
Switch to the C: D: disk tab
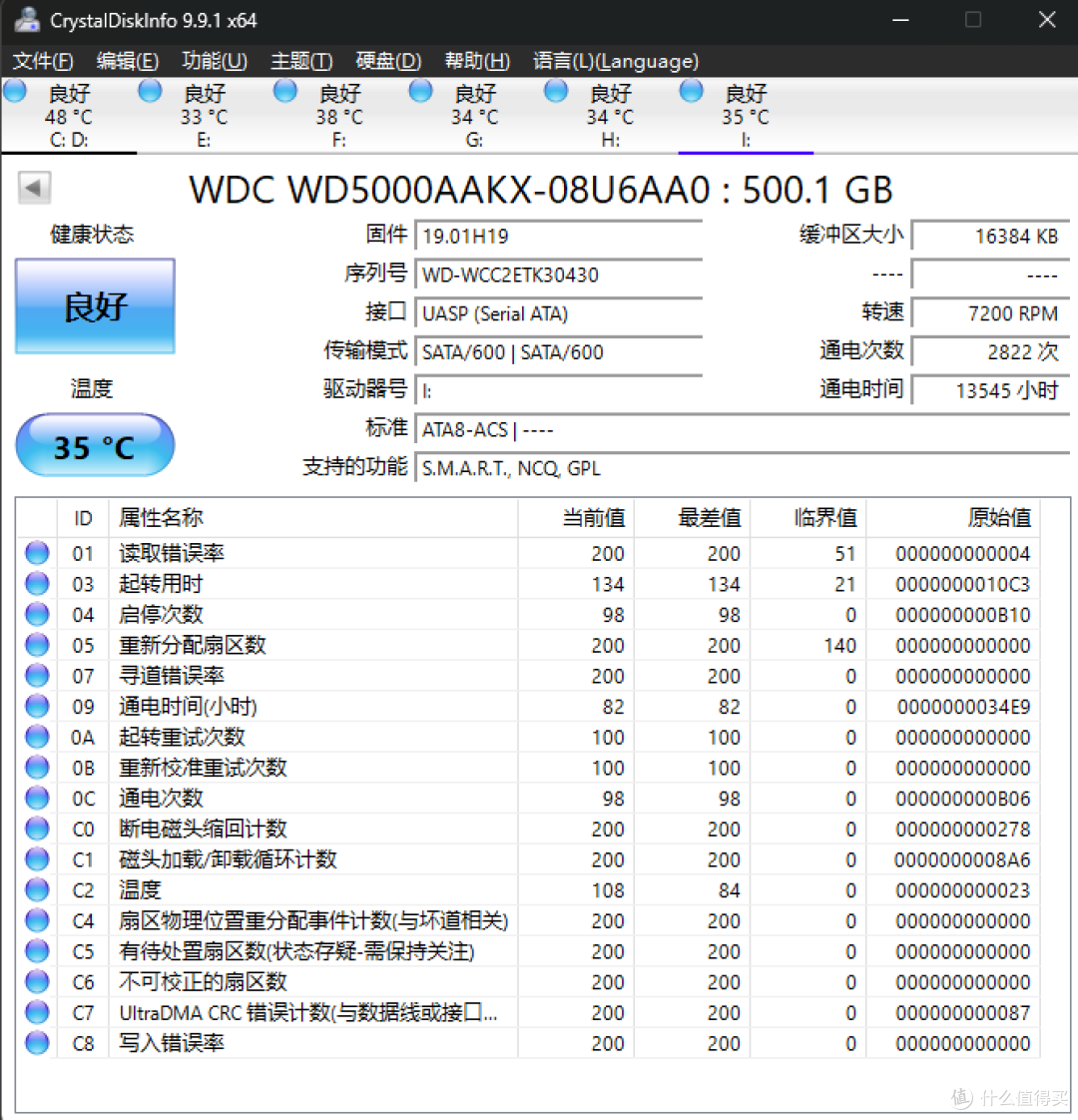[x=69, y=116]
